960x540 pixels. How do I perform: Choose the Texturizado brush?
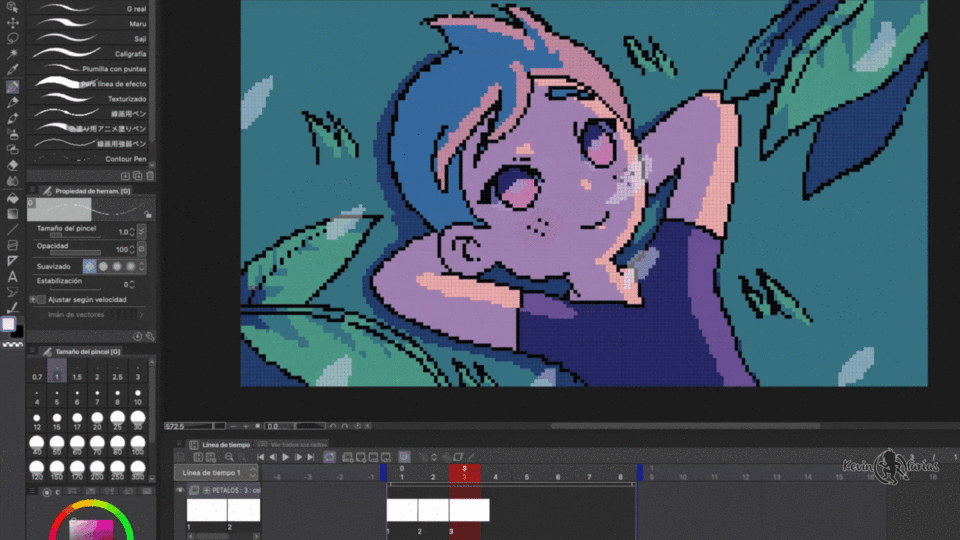point(90,98)
